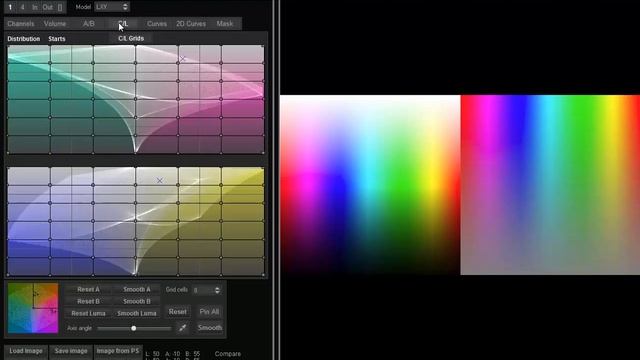
Task: Click the hue gradient preview image
Action: [x=370, y=185]
